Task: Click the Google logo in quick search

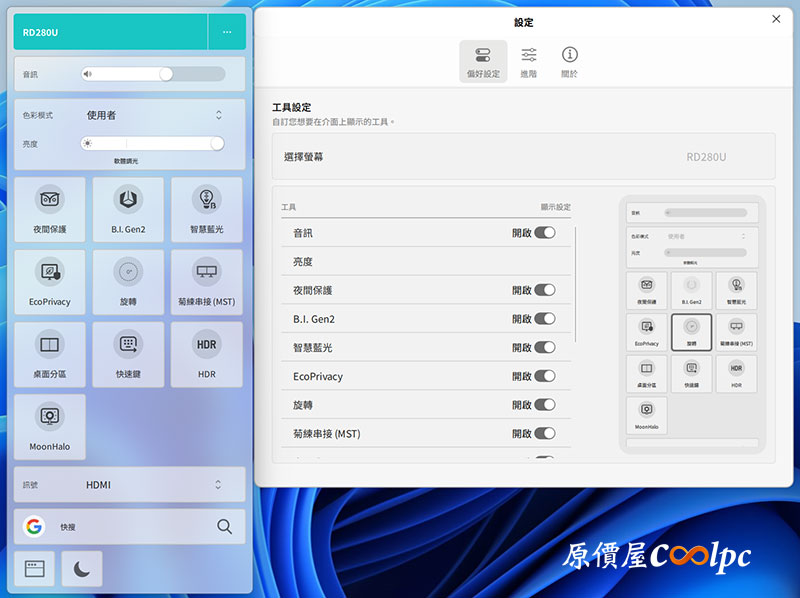Action: pyautogui.click(x=34, y=526)
